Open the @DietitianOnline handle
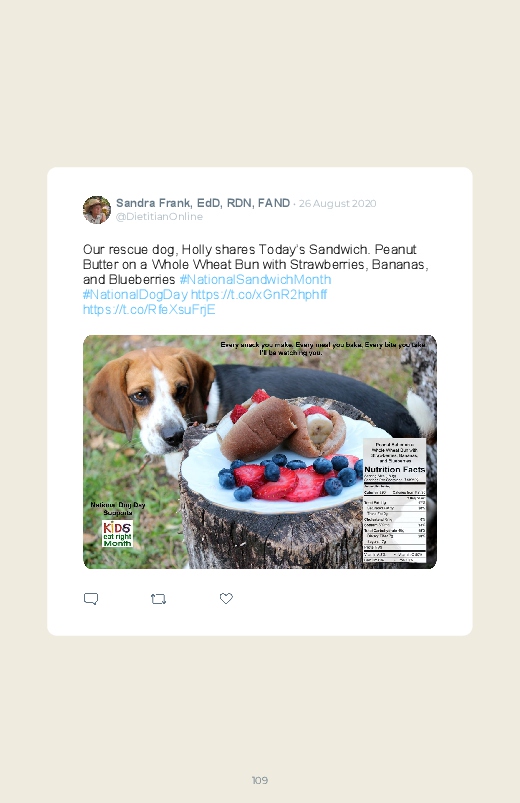The height and width of the screenshot is (803, 520). tap(159, 217)
